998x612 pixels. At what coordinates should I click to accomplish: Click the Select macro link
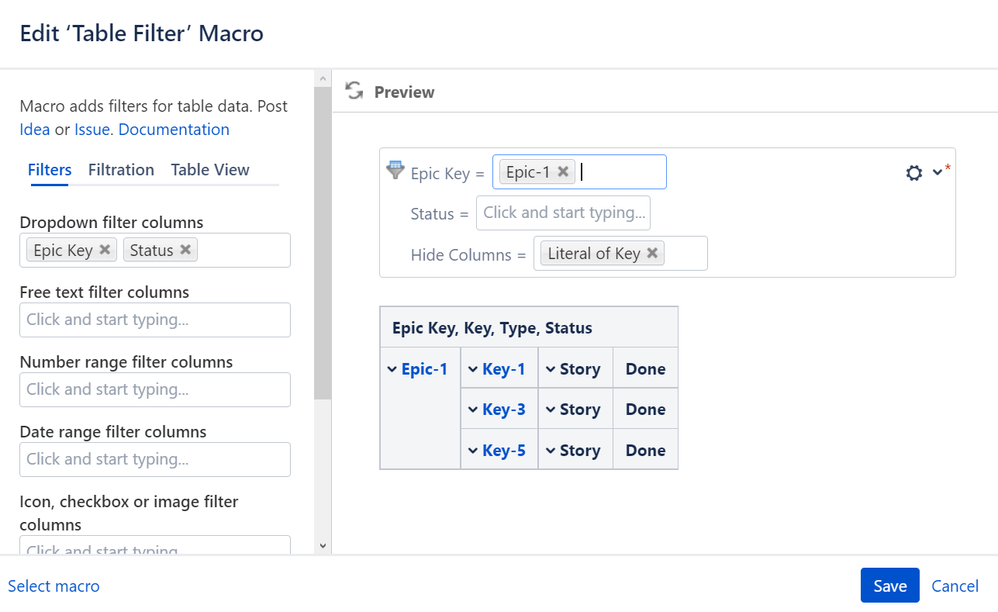54,586
